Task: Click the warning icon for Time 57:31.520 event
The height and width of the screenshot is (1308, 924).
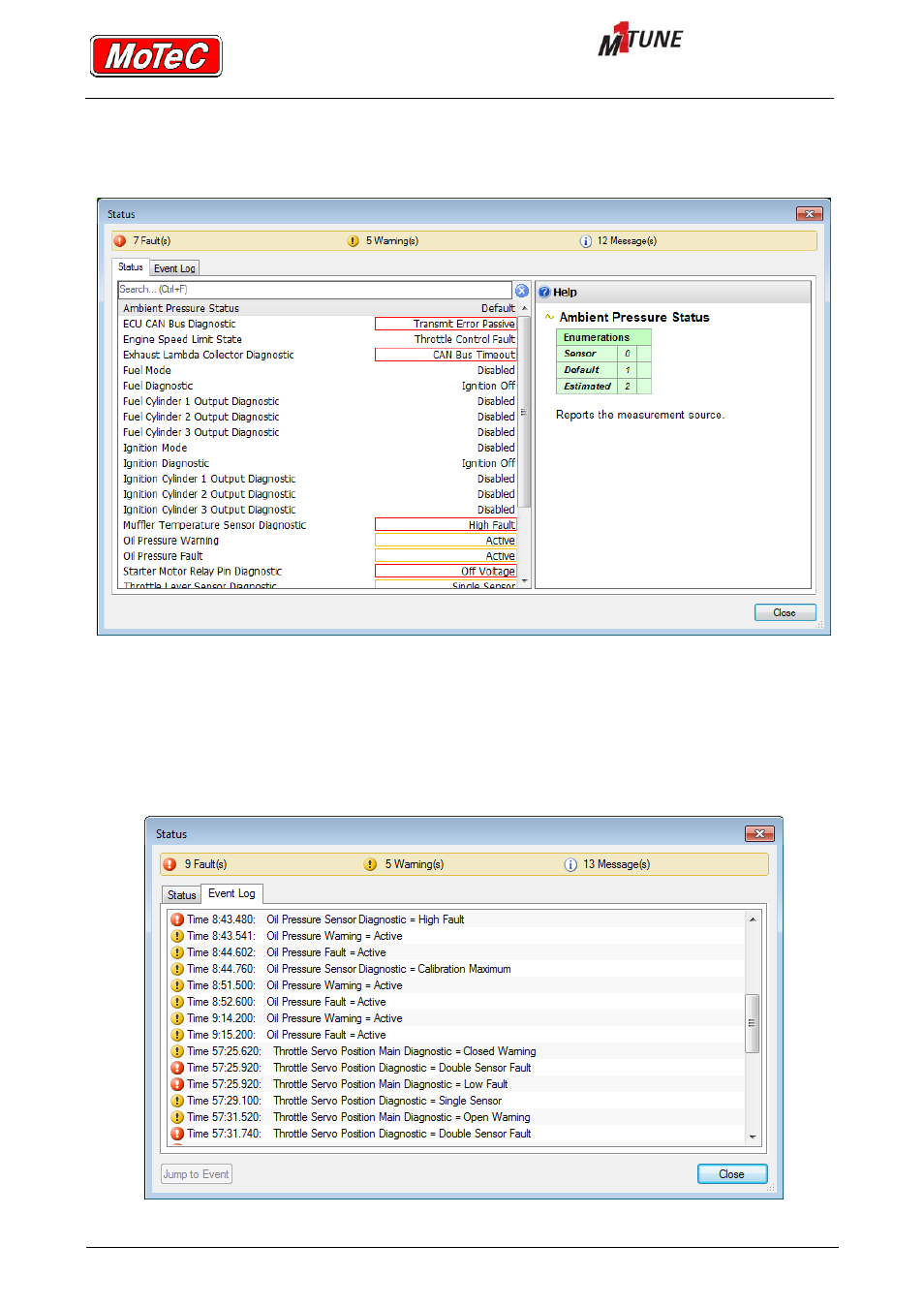Action: click(177, 1117)
